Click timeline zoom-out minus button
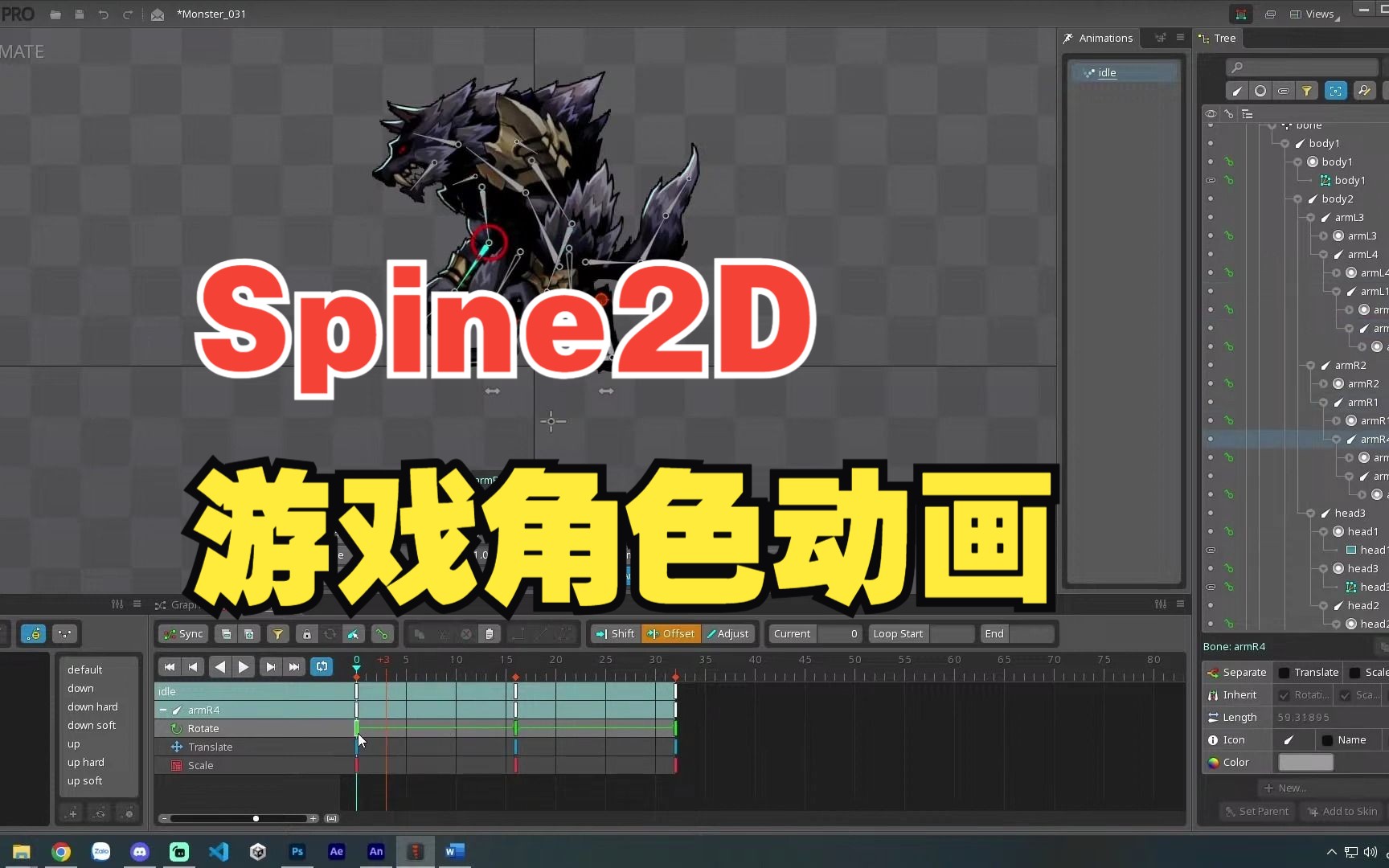Viewport: 1389px width, 868px height. (x=164, y=818)
